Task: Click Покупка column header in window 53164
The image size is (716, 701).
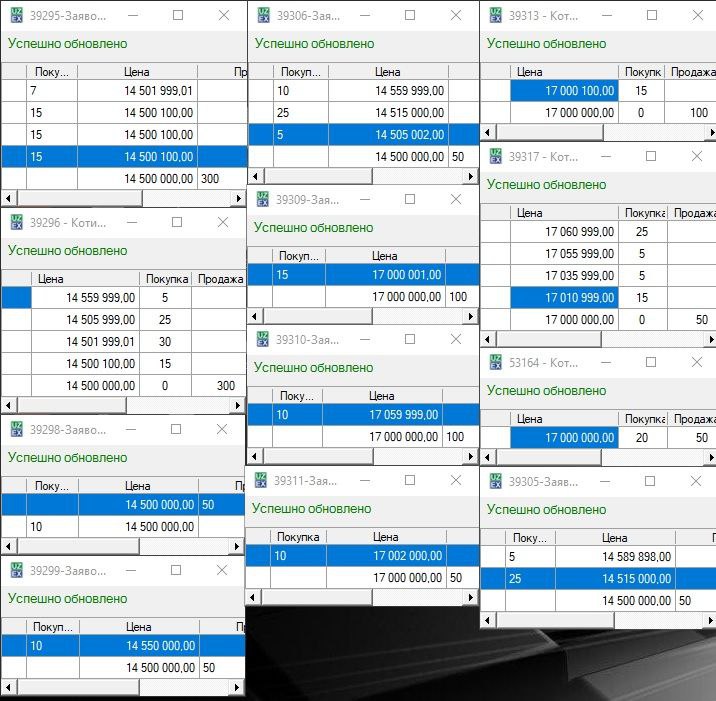Action: click(x=643, y=419)
